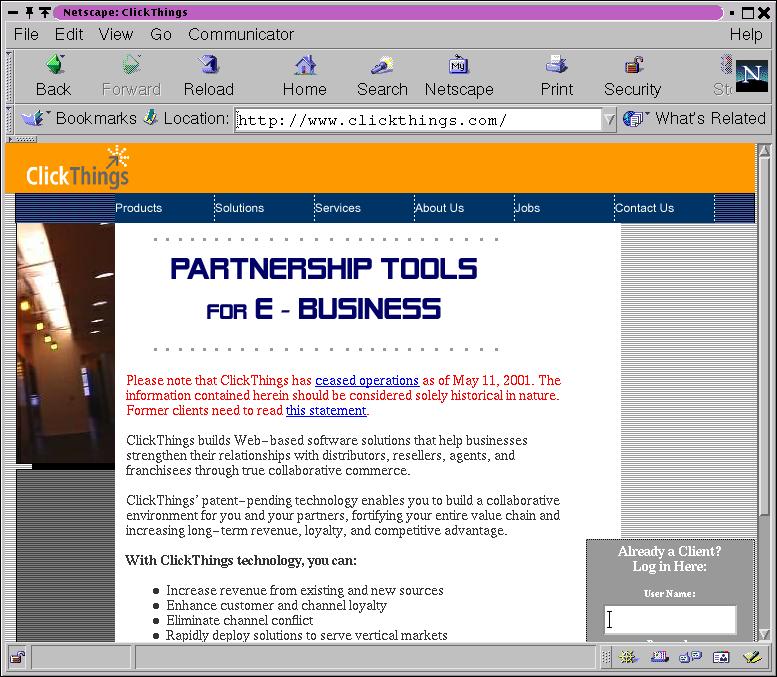Click the Partnership Tools banner heading
This screenshot has width=777, height=677.
point(324,289)
